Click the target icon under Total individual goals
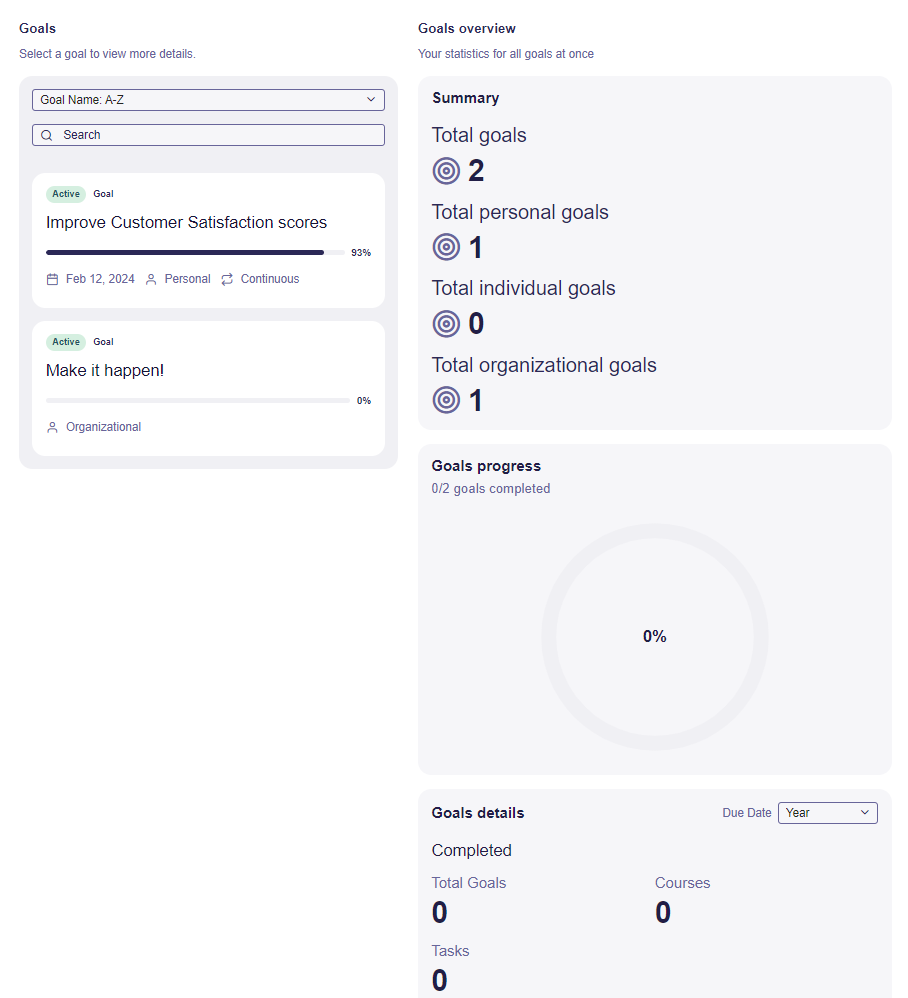The width and height of the screenshot is (908, 998). (x=446, y=323)
